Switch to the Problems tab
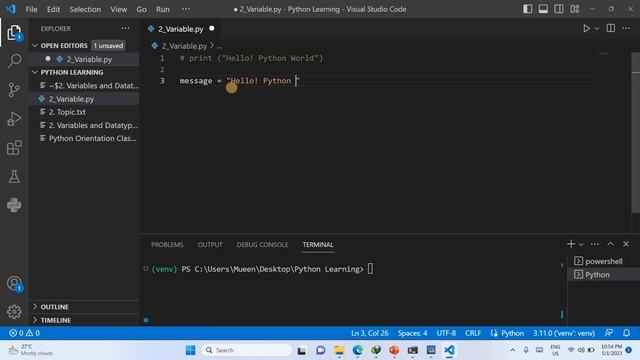This screenshot has width=640, height=360. point(167,244)
